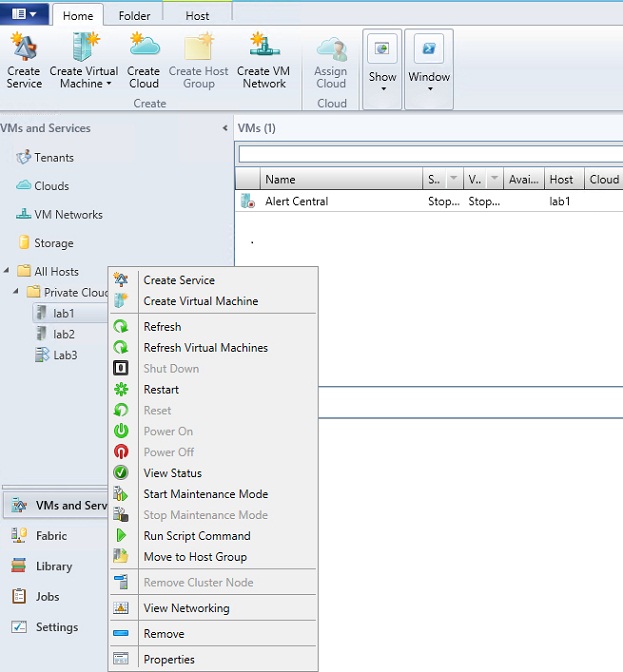Click the Create Cloud ribbon icon

pos(144,44)
